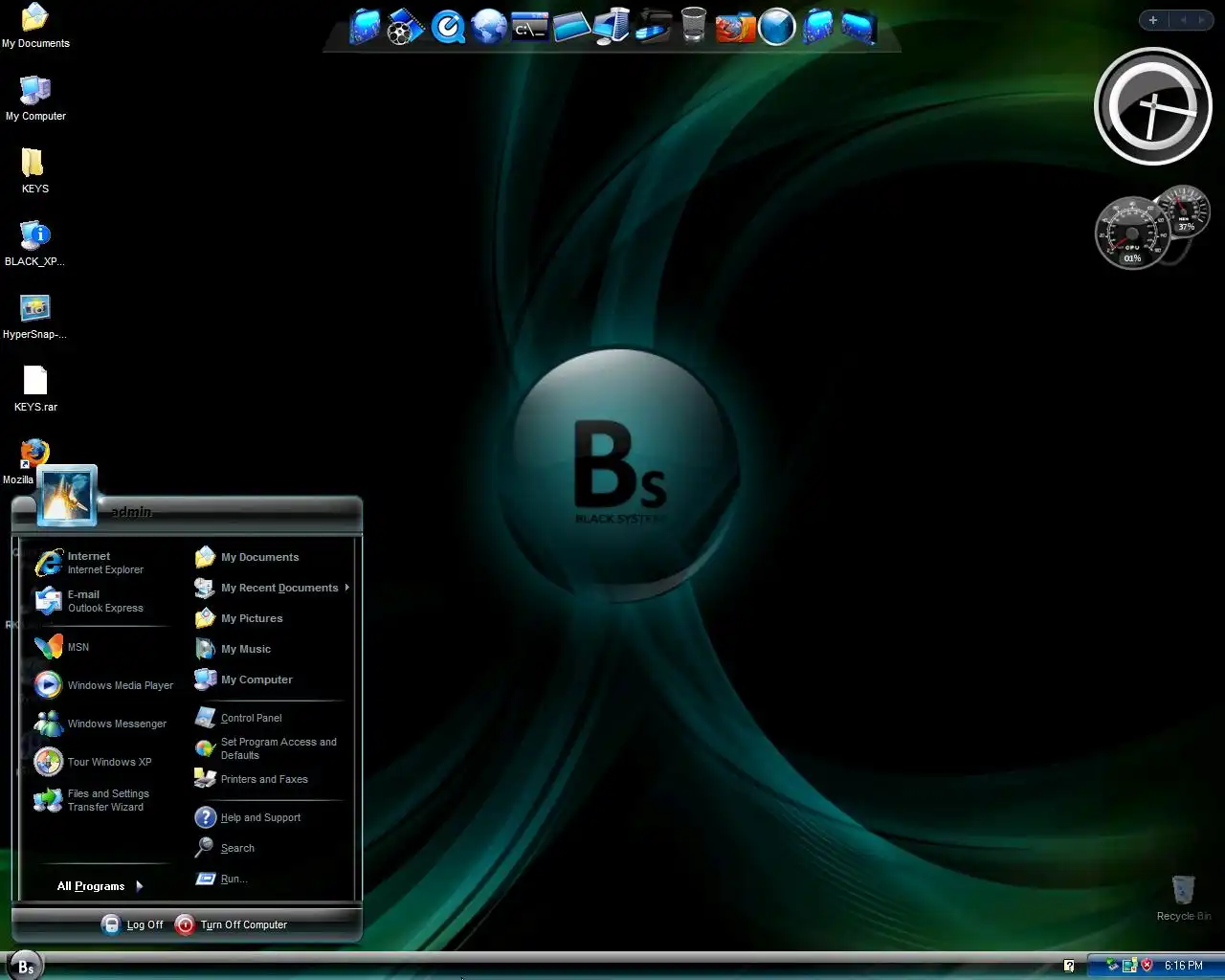Click the round blue orb dock icon
Screen dimensions: 1225x980
pyautogui.click(x=776, y=27)
